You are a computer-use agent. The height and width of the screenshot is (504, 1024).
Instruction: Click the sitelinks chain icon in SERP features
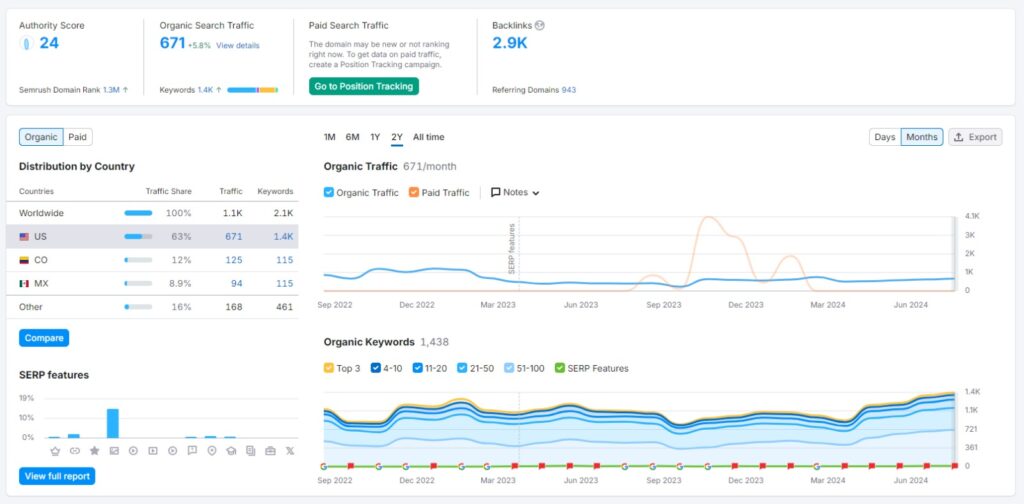[x=75, y=450]
